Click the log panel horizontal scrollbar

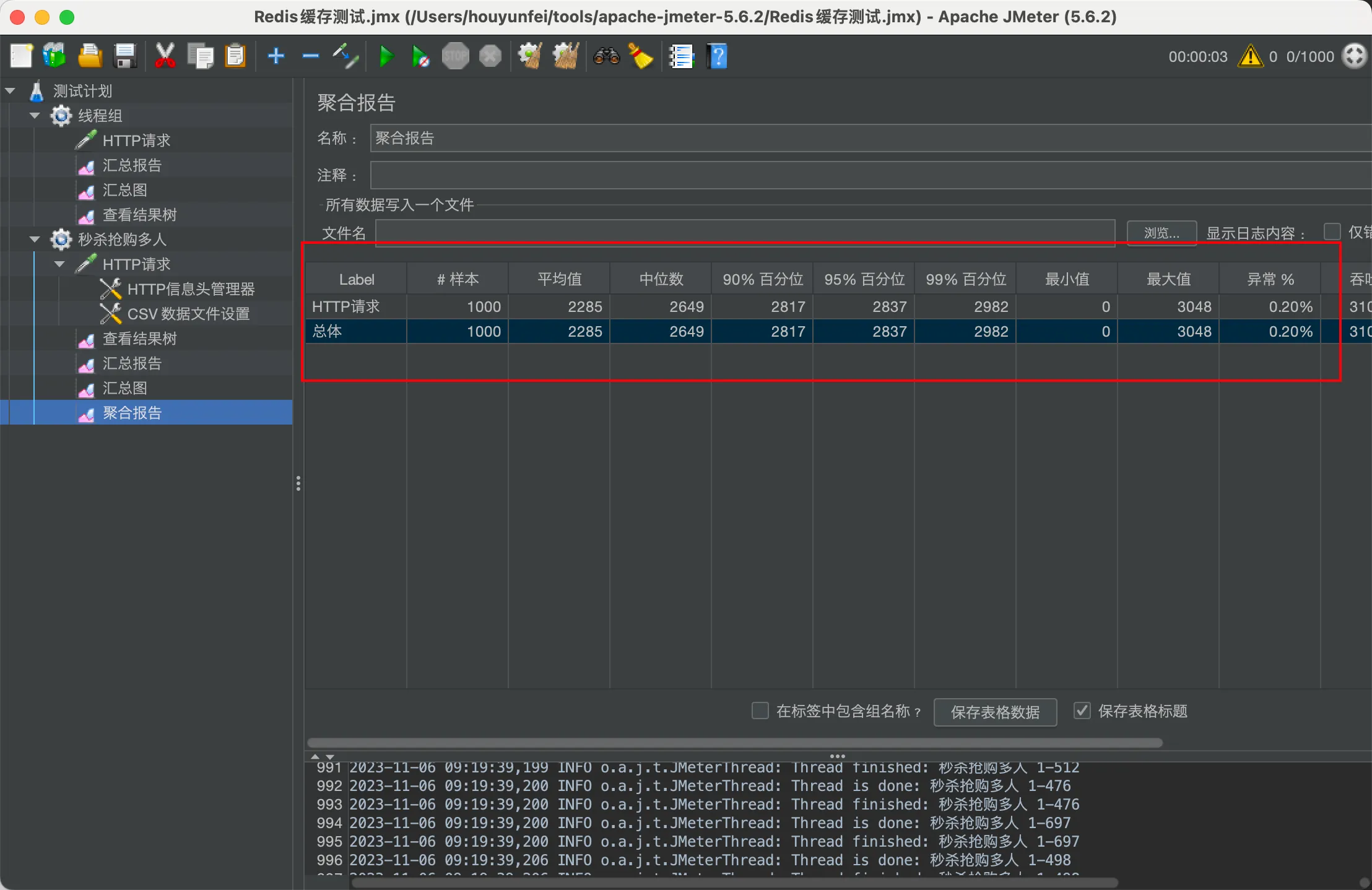click(734, 883)
